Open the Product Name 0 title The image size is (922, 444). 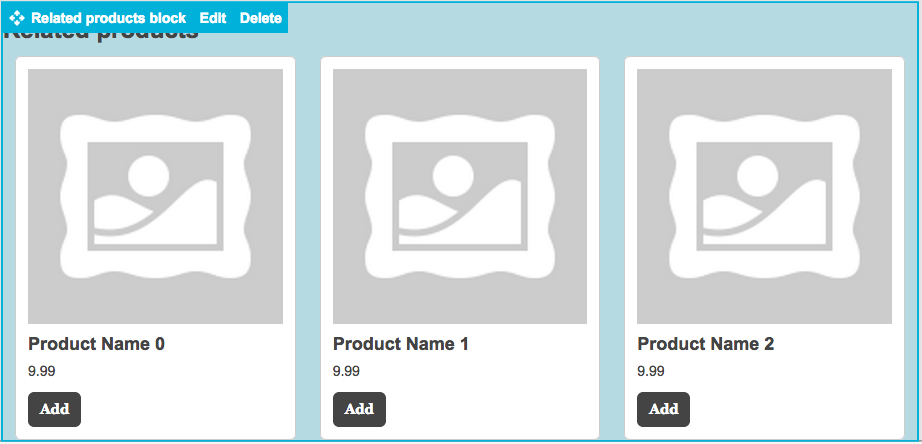pos(96,344)
